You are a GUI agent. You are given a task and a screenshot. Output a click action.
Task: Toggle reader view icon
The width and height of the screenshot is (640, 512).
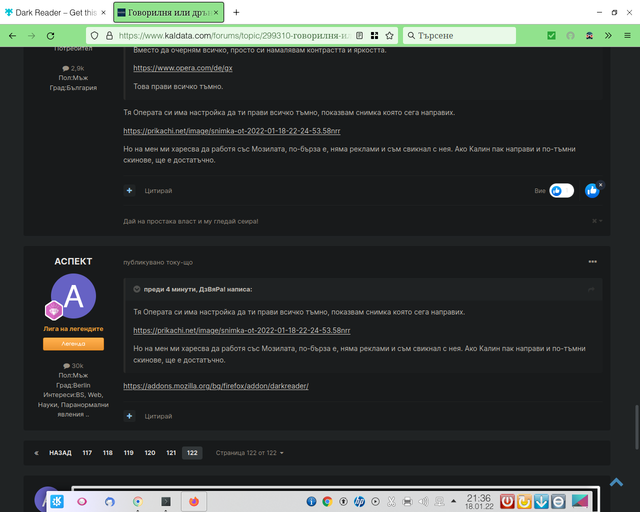point(359,36)
